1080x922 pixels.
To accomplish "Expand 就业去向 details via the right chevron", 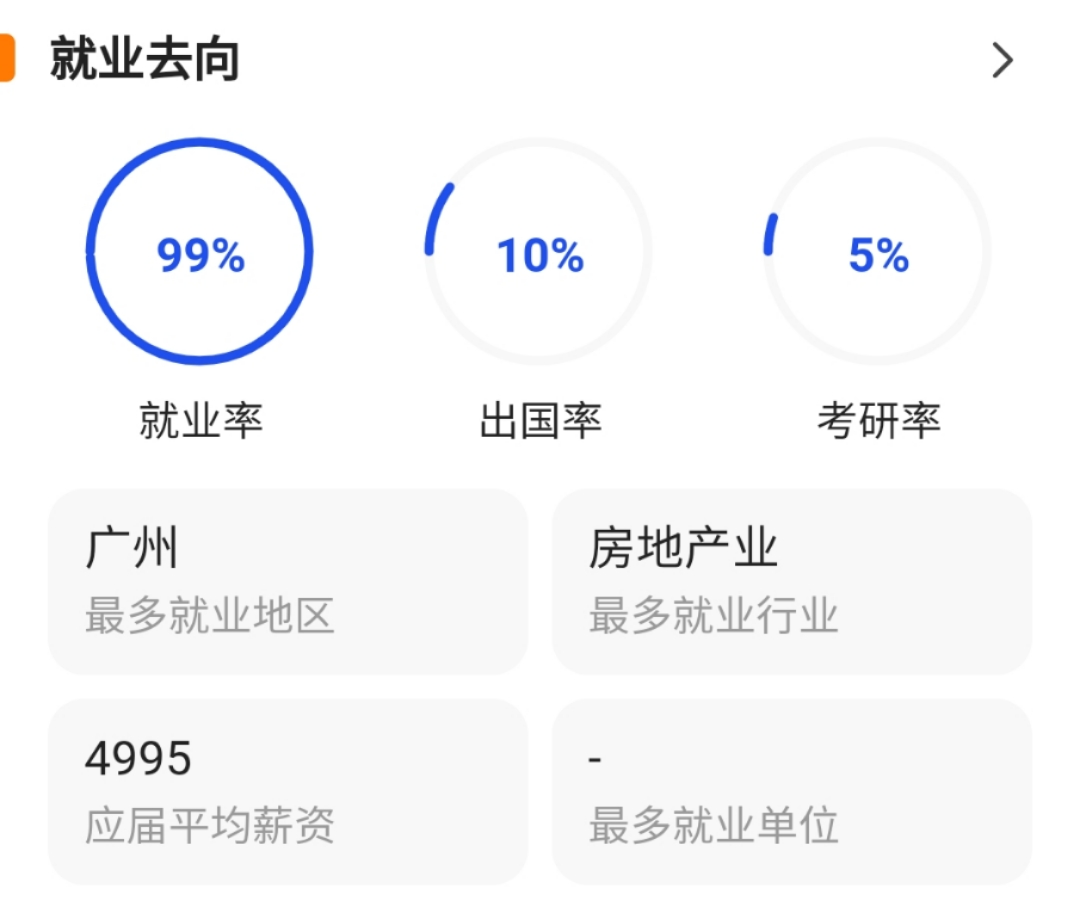I will pos(1001,61).
